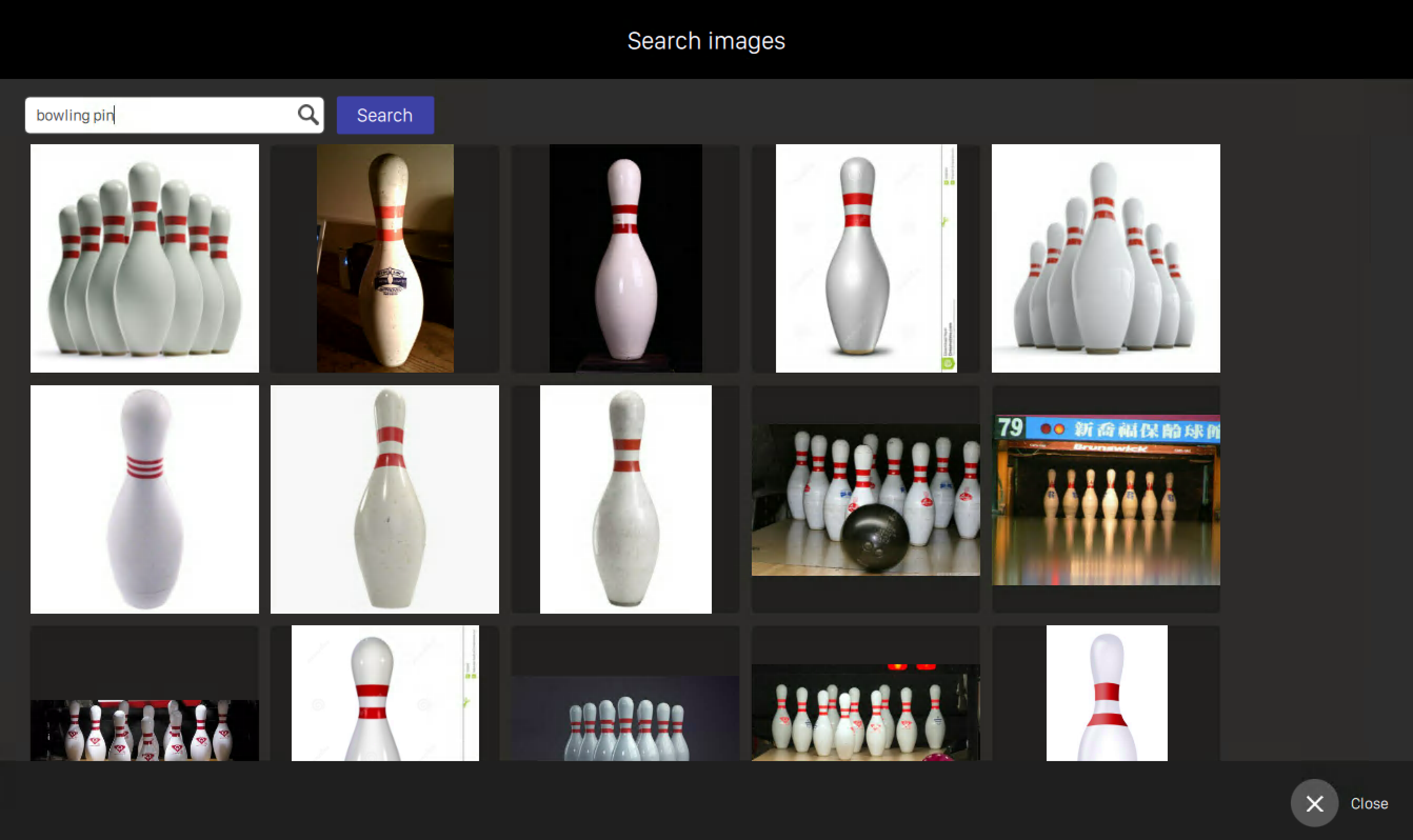This screenshot has width=1413, height=840.
Task: Pick the partially visible close-up pin top image
Action: (385, 693)
